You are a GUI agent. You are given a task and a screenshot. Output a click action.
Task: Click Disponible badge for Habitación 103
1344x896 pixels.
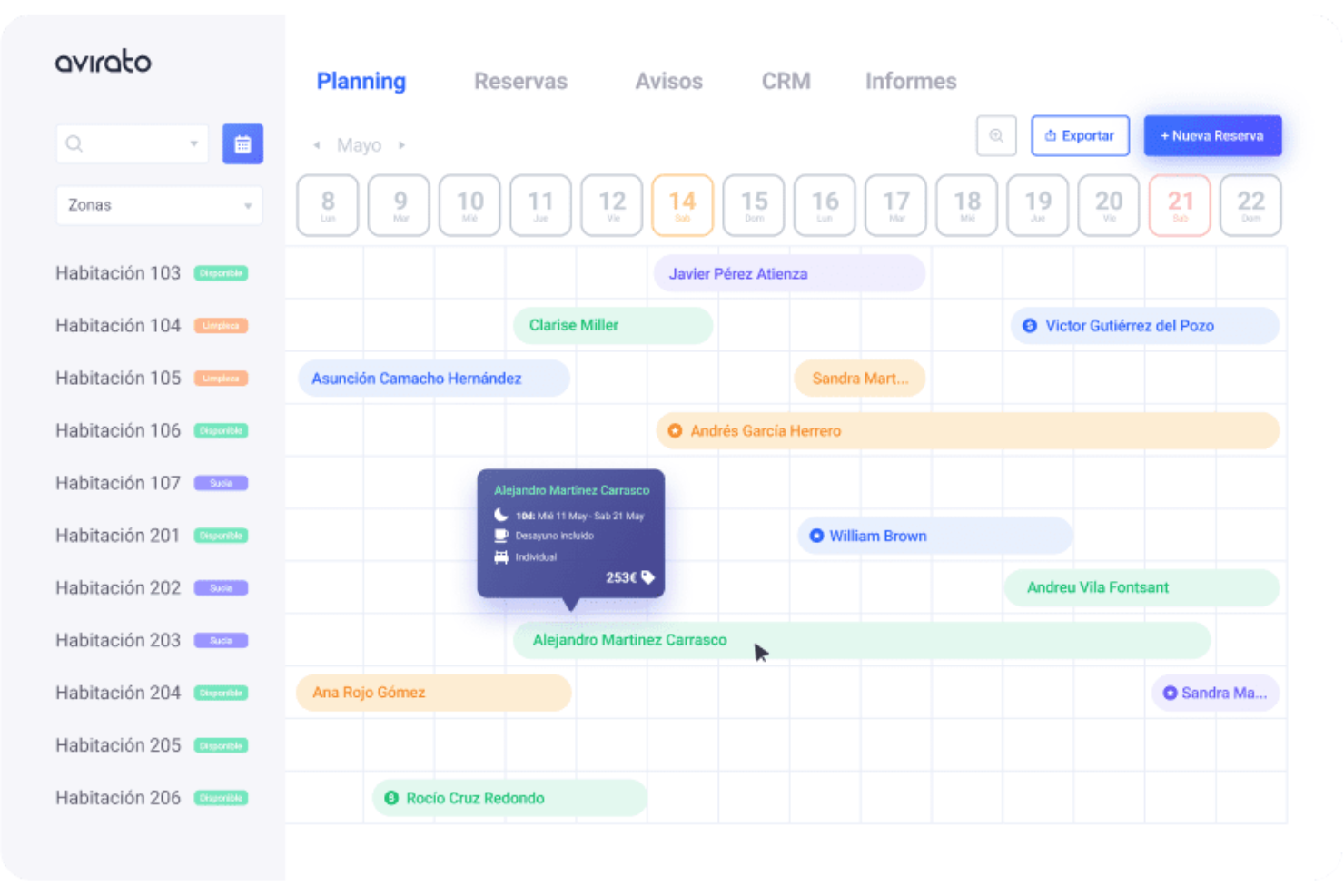221,273
